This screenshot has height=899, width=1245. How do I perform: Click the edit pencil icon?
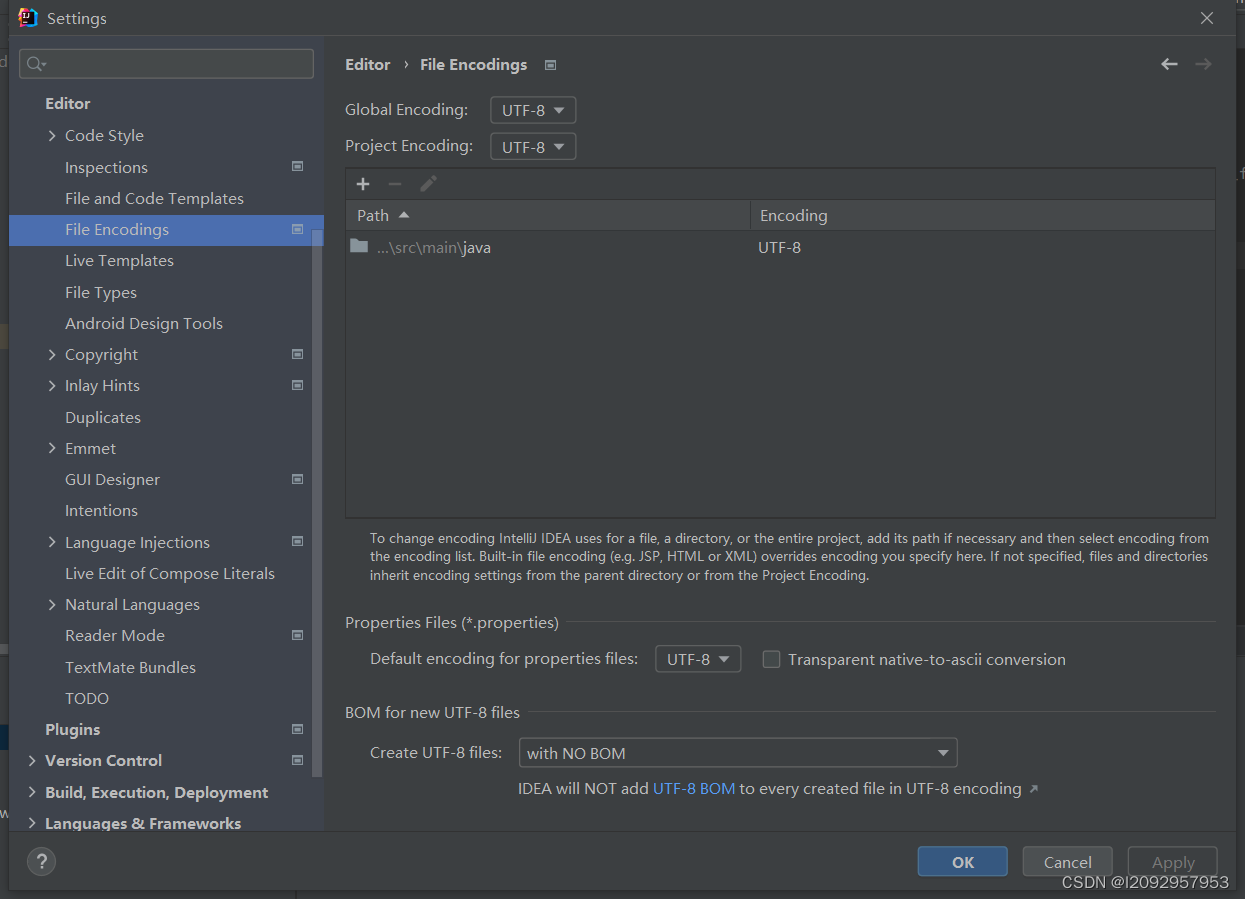(x=428, y=184)
